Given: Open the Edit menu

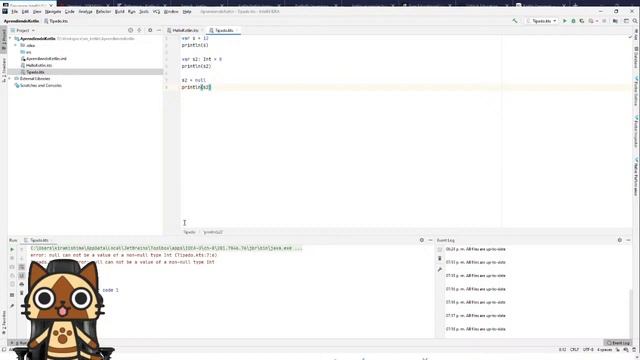Looking at the screenshot, I should coord(25,12).
